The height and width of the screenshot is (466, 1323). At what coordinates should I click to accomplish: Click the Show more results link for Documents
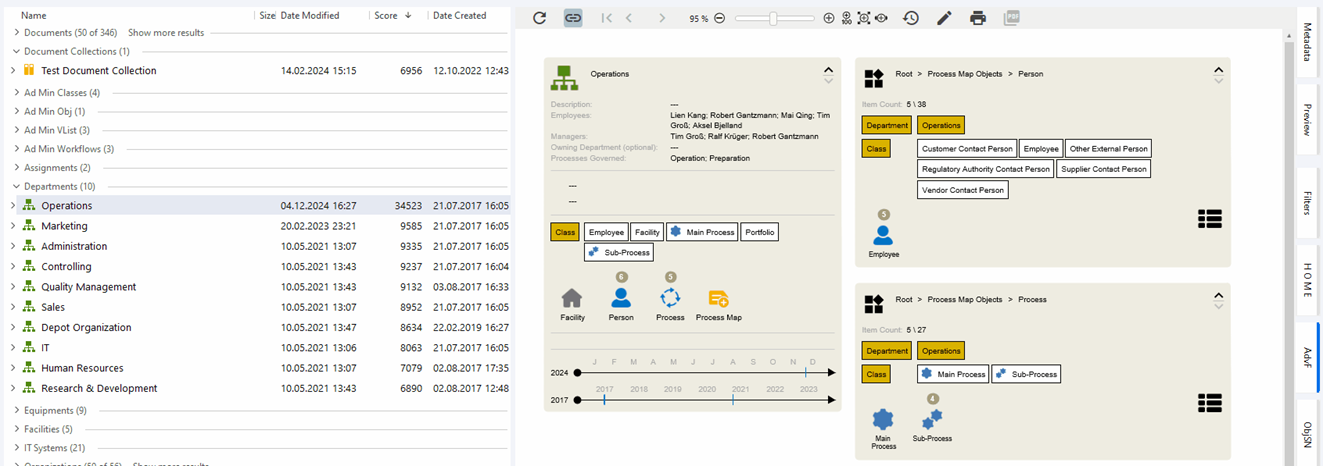pos(166,33)
